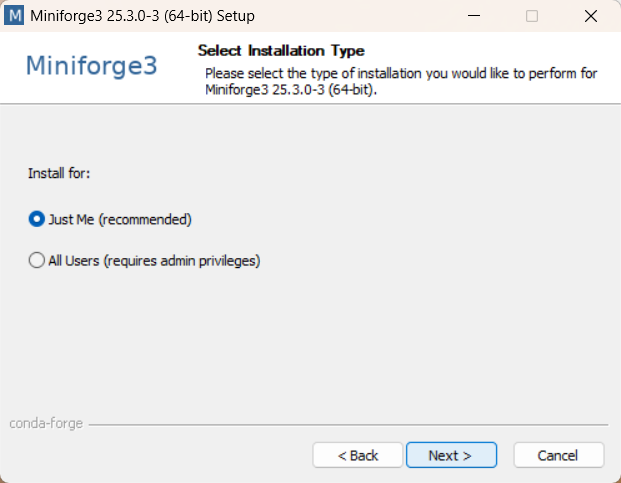Click the separator line beside conda-forge
The image size is (621, 483).
[349, 424]
